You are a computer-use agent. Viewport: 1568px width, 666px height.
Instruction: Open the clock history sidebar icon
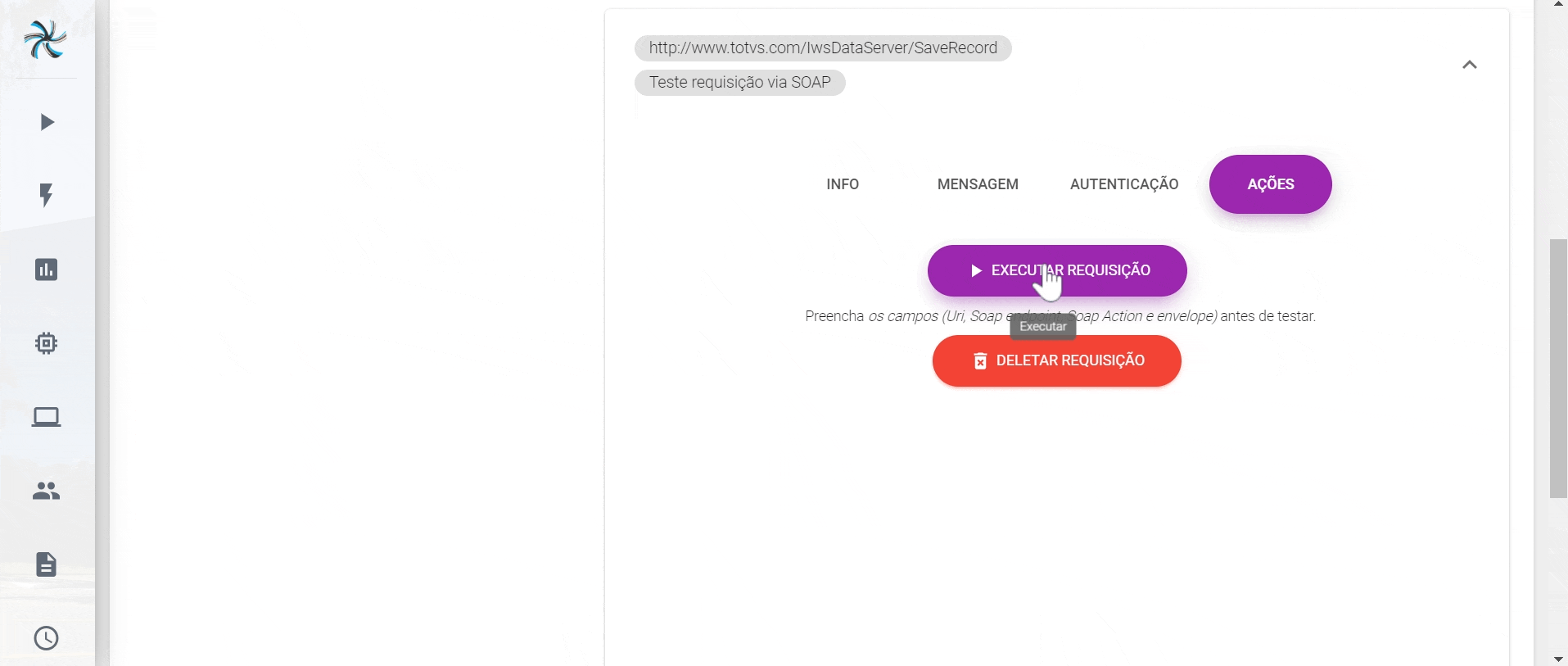pyautogui.click(x=47, y=638)
